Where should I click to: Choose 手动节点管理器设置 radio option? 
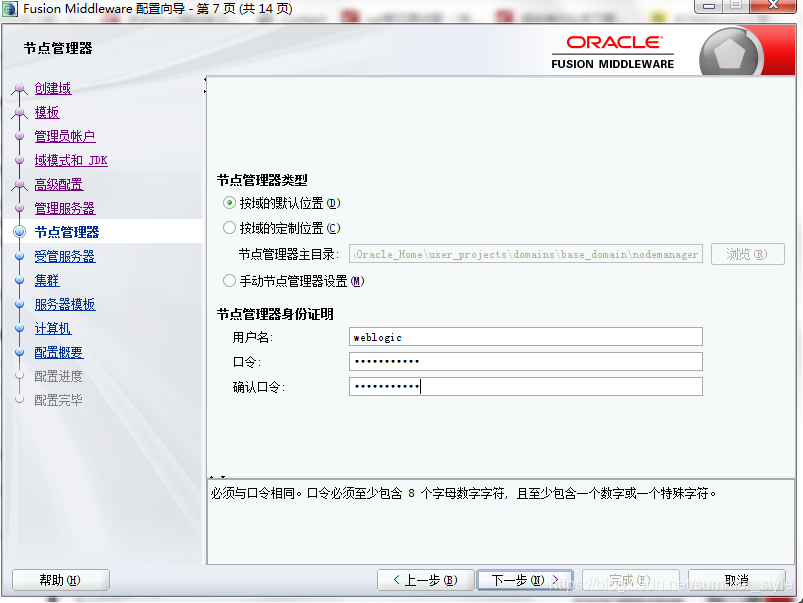click(229, 281)
